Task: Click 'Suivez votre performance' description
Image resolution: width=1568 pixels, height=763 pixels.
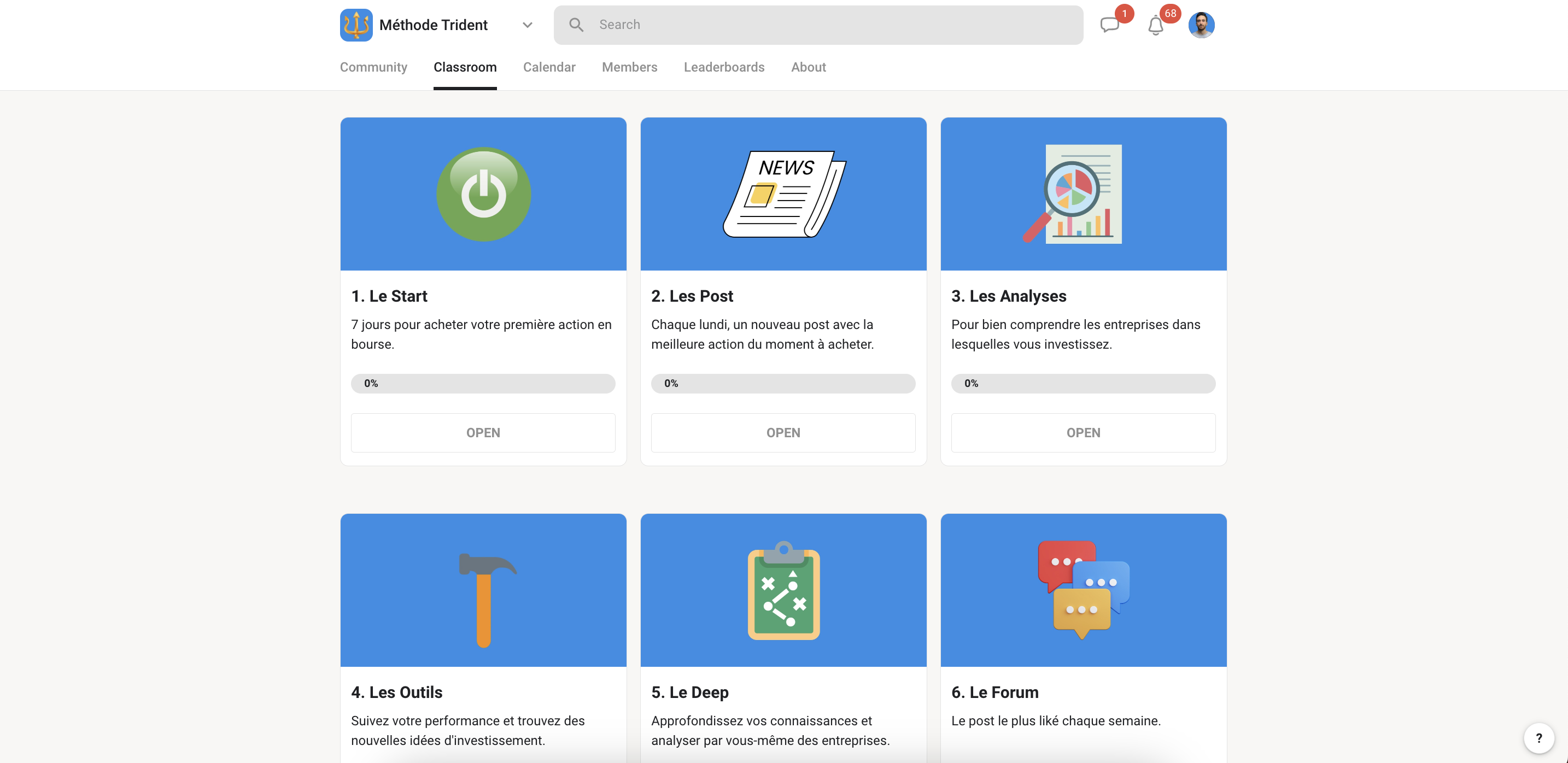Action: [467, 730]
